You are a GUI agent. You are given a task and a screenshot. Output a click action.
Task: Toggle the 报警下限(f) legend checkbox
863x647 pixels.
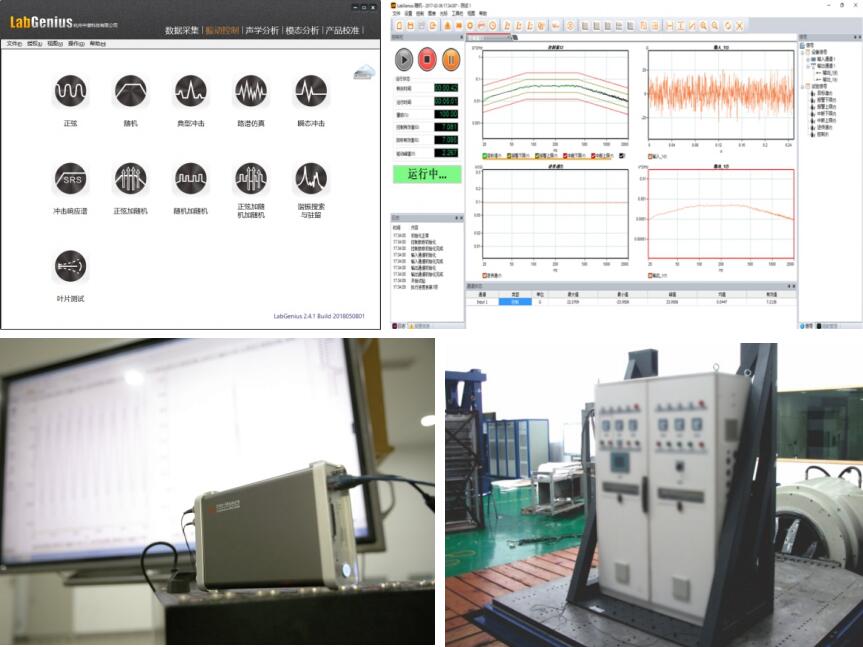pyautogui.click(x=509, y=156)
